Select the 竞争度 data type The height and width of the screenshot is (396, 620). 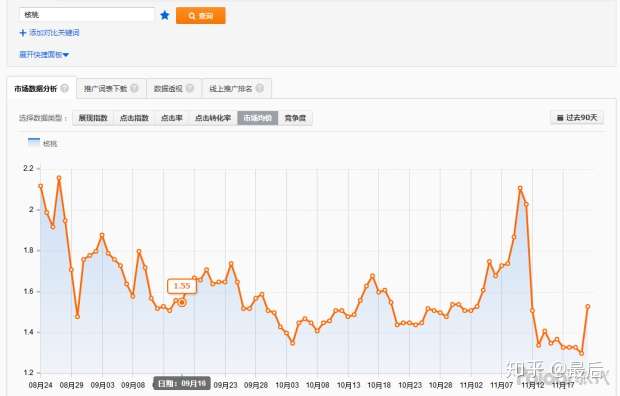pos(295,118)
